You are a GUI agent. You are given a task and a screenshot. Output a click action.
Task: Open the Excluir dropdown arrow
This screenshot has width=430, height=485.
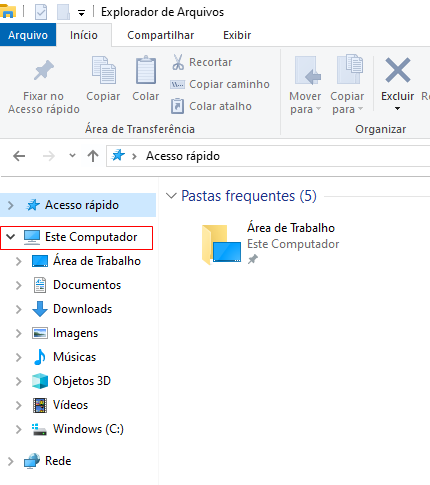(x=397, y=109)
